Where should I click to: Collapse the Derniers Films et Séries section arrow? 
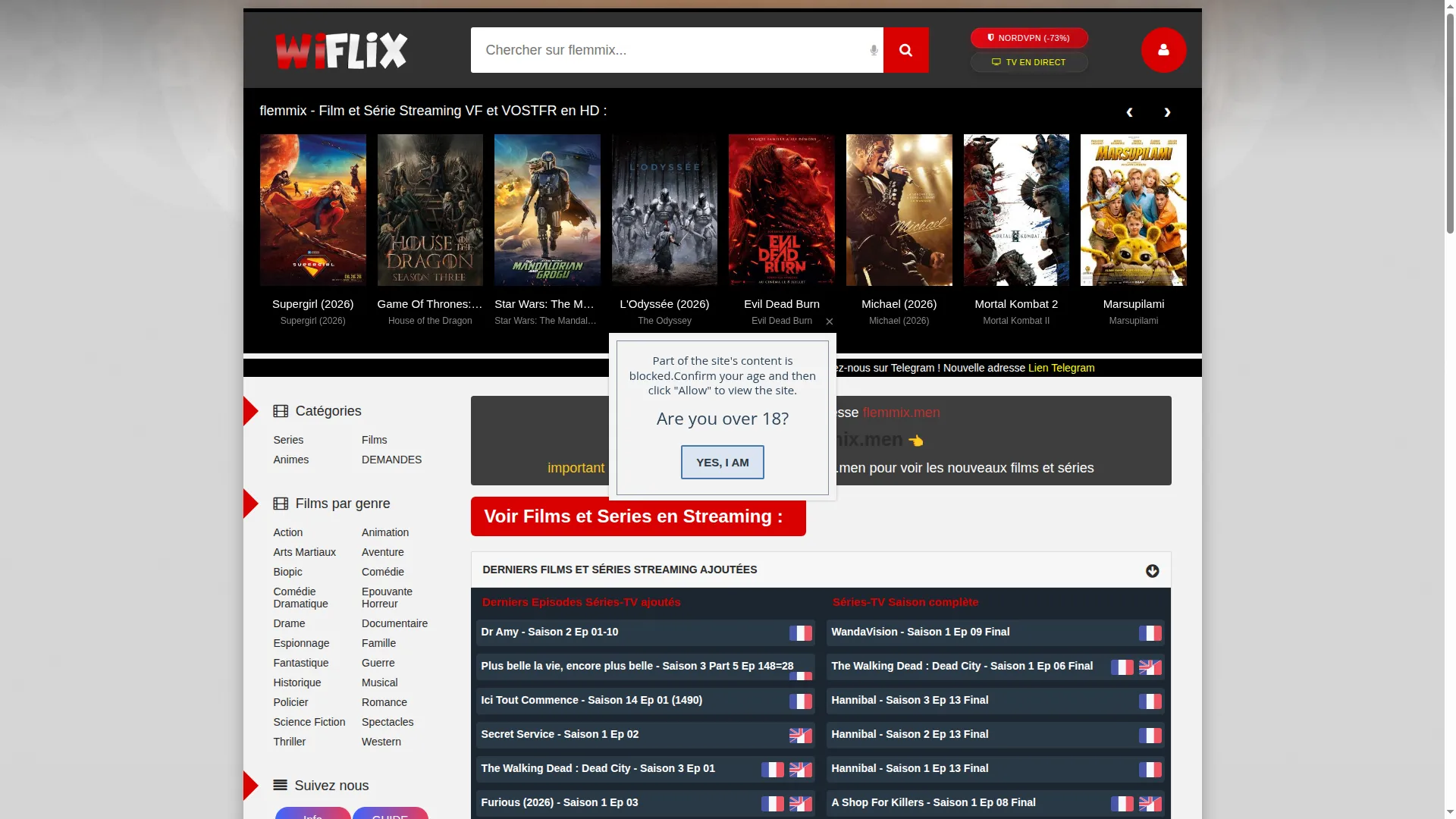1152,571
